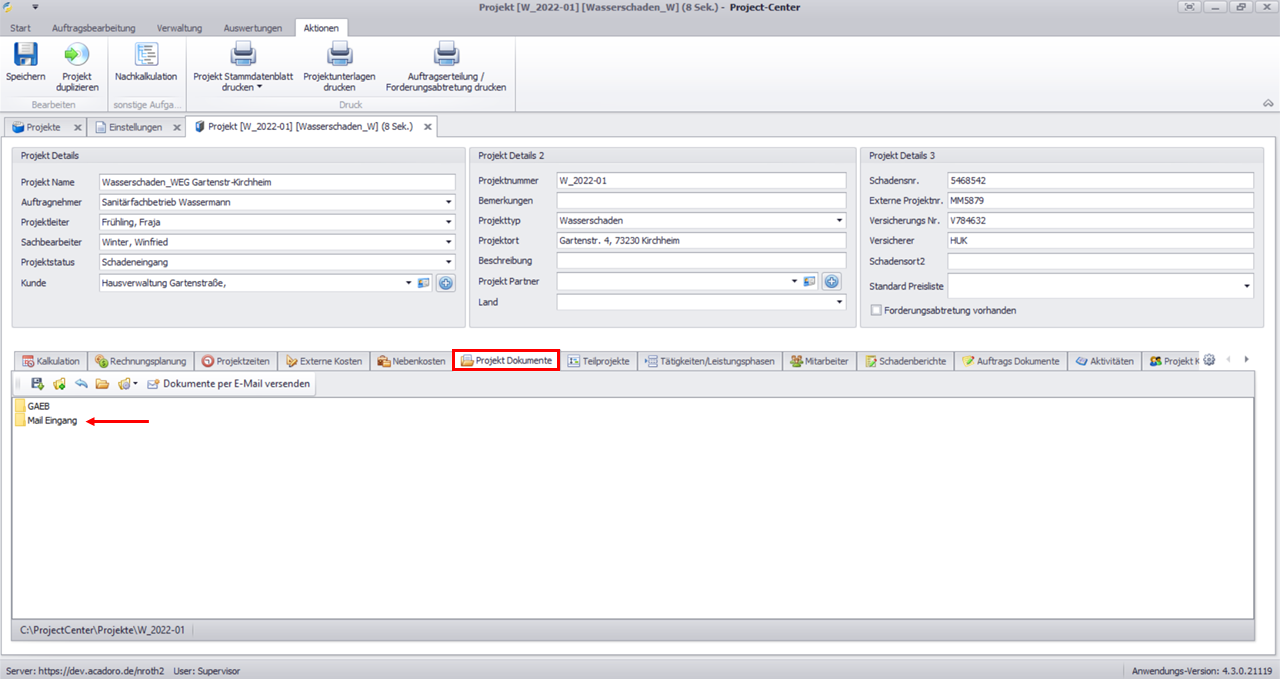This screenshot has width=1280, height=679.
Task: Expand the Projektstatus dropdown
Action: [449, 262]
